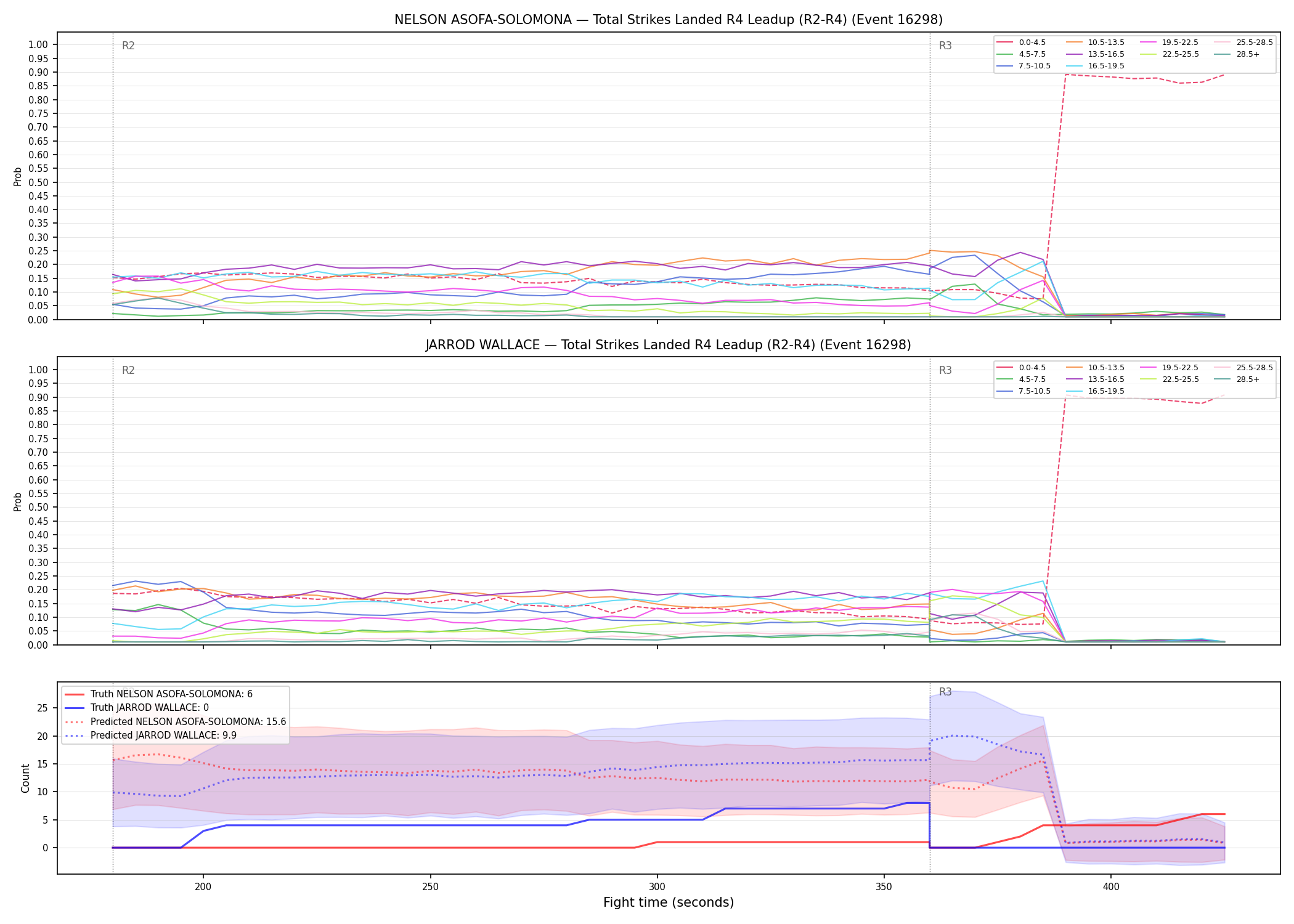Click the 300 tick on the time axis

point(657,886)
